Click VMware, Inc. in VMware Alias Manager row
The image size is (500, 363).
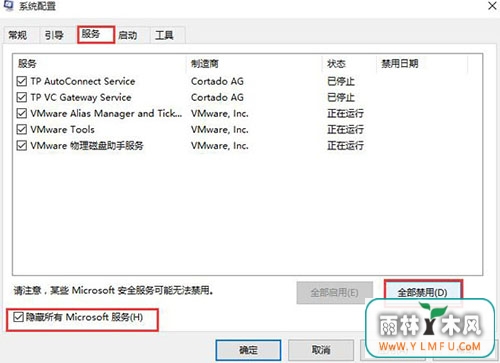coord(220,113)
